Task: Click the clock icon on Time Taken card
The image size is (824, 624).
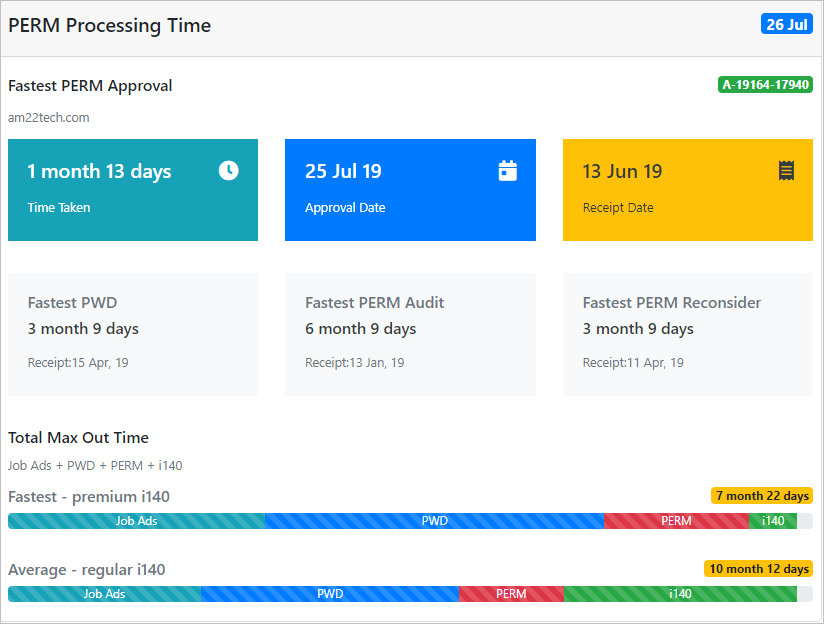Action: (x=229, y=170)
